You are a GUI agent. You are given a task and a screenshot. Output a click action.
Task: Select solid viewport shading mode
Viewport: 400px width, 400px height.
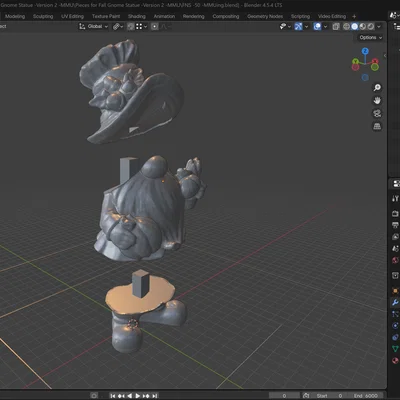(x=355, y=27)
